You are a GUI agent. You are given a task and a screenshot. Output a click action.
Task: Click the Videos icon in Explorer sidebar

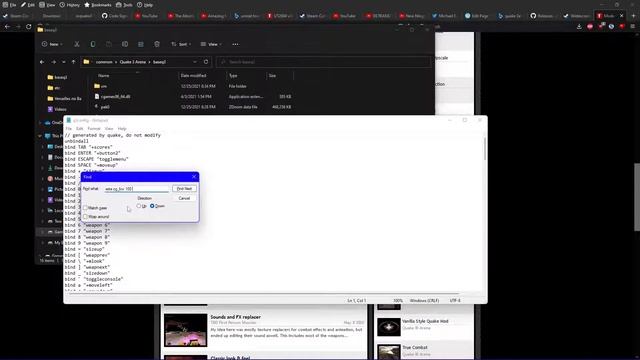(x=50, y=109)
